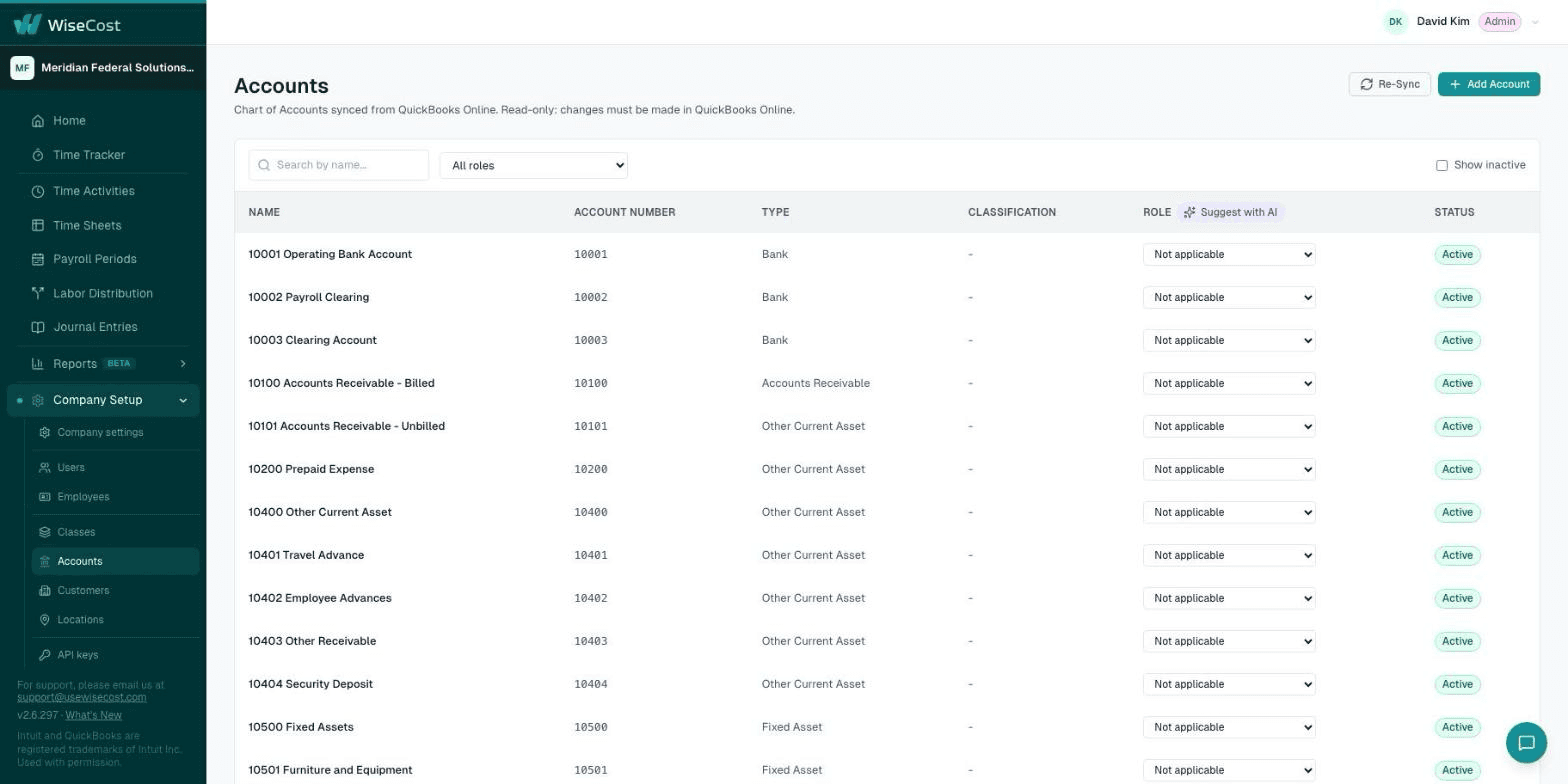The image size is (1568, 784).
Task: Click the Classes layers icon
Action: click(45, 532)
